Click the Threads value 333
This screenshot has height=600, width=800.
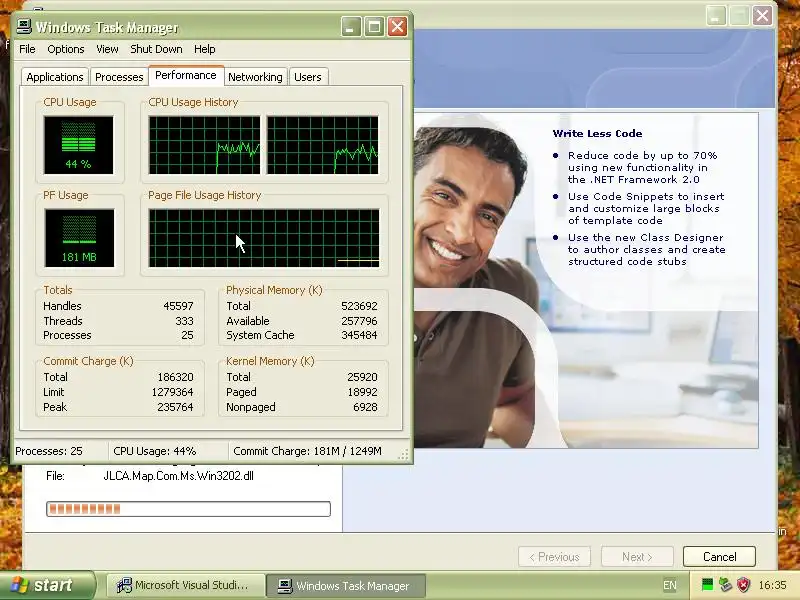tap(184, 321)
